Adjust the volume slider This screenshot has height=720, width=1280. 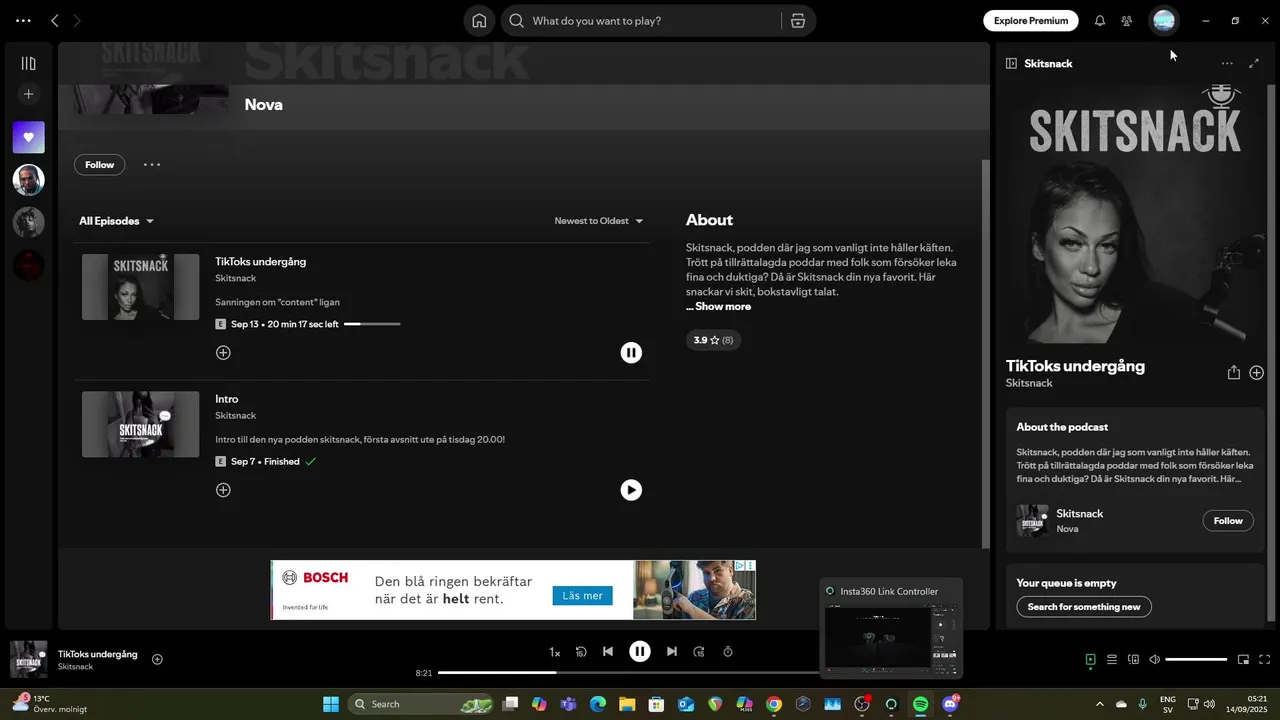pyautogui.click(x=1196, y=659)
